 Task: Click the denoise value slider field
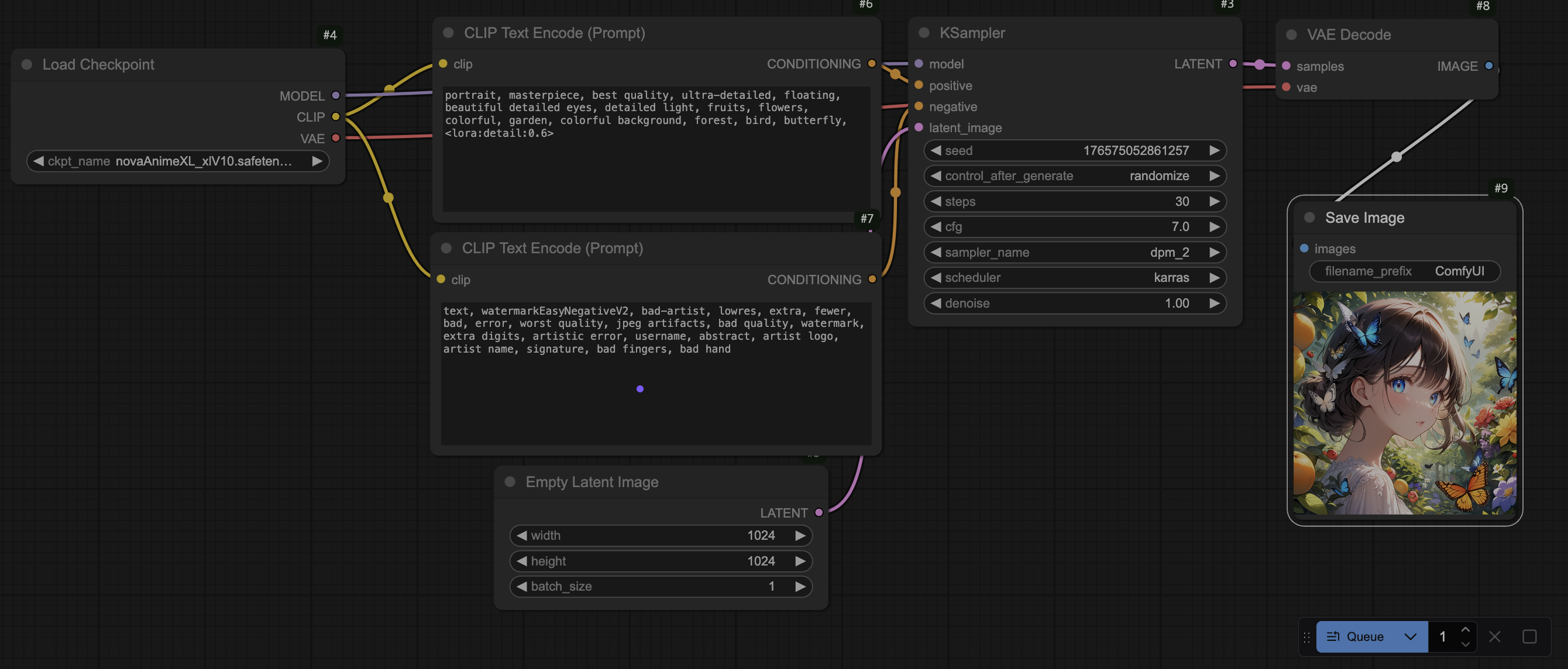[1074, 304]
